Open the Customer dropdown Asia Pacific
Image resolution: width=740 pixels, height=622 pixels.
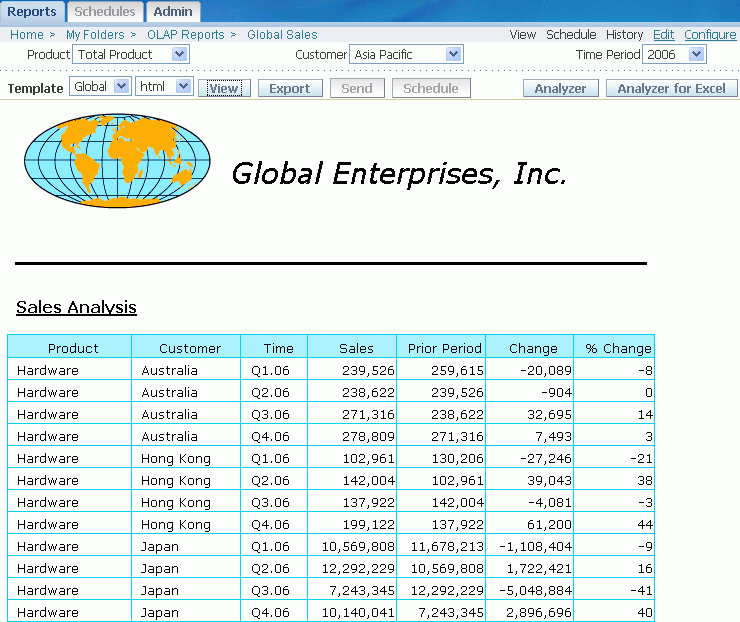pyautogui.click(x=406, y=54)
